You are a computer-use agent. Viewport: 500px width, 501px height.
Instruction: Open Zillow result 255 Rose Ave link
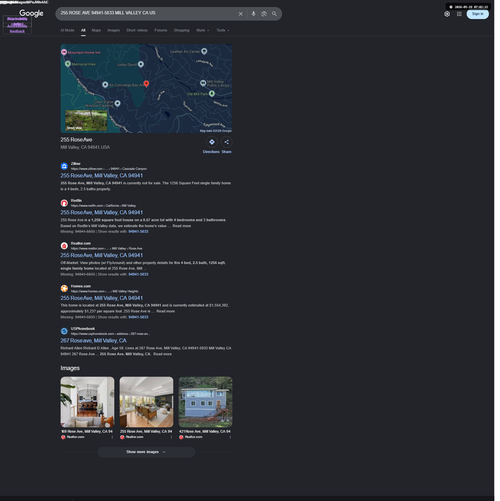tap(101, 176)
